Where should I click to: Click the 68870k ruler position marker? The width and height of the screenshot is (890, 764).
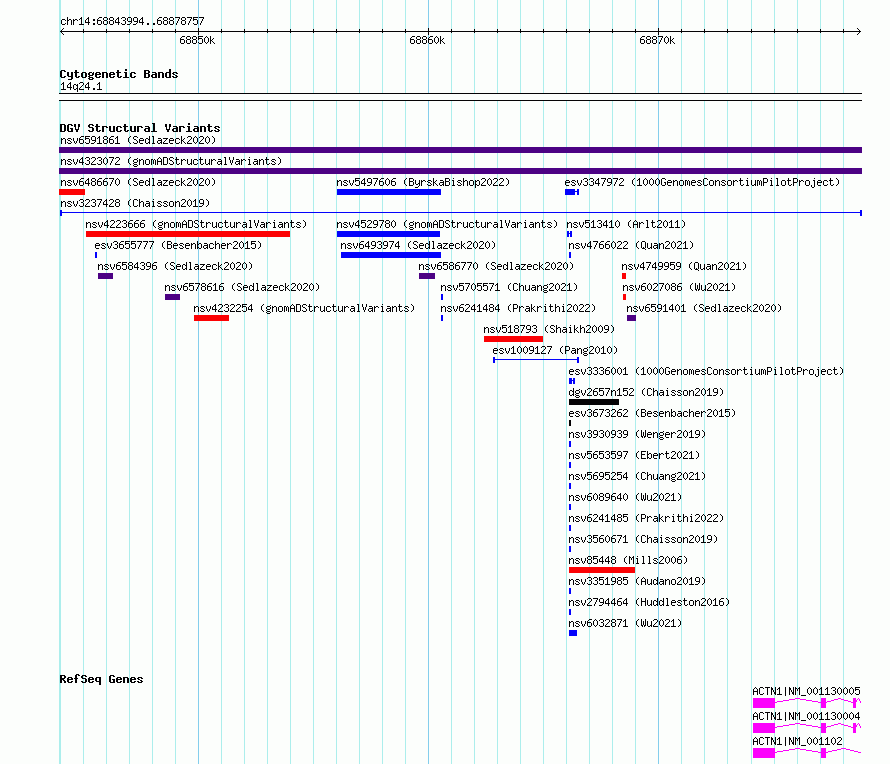coord(657,40)
